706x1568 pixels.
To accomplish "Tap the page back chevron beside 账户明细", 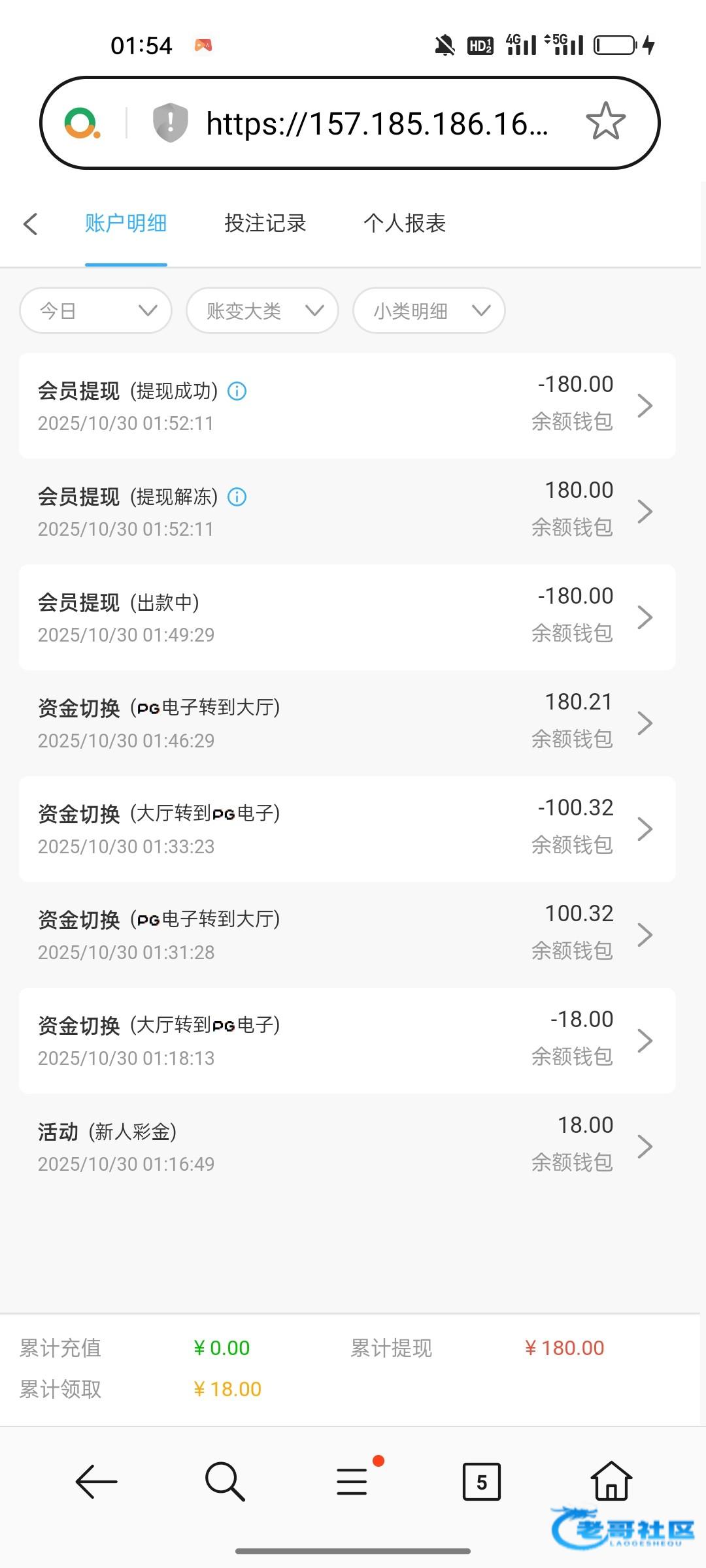I will (x=30, y=223).
